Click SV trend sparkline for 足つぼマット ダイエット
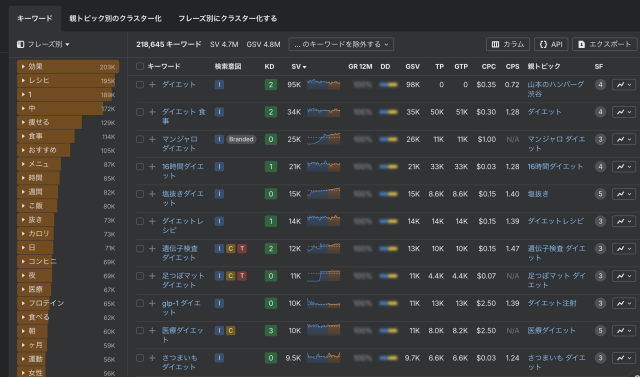This screenshot has height=377, width=640. 323,276
